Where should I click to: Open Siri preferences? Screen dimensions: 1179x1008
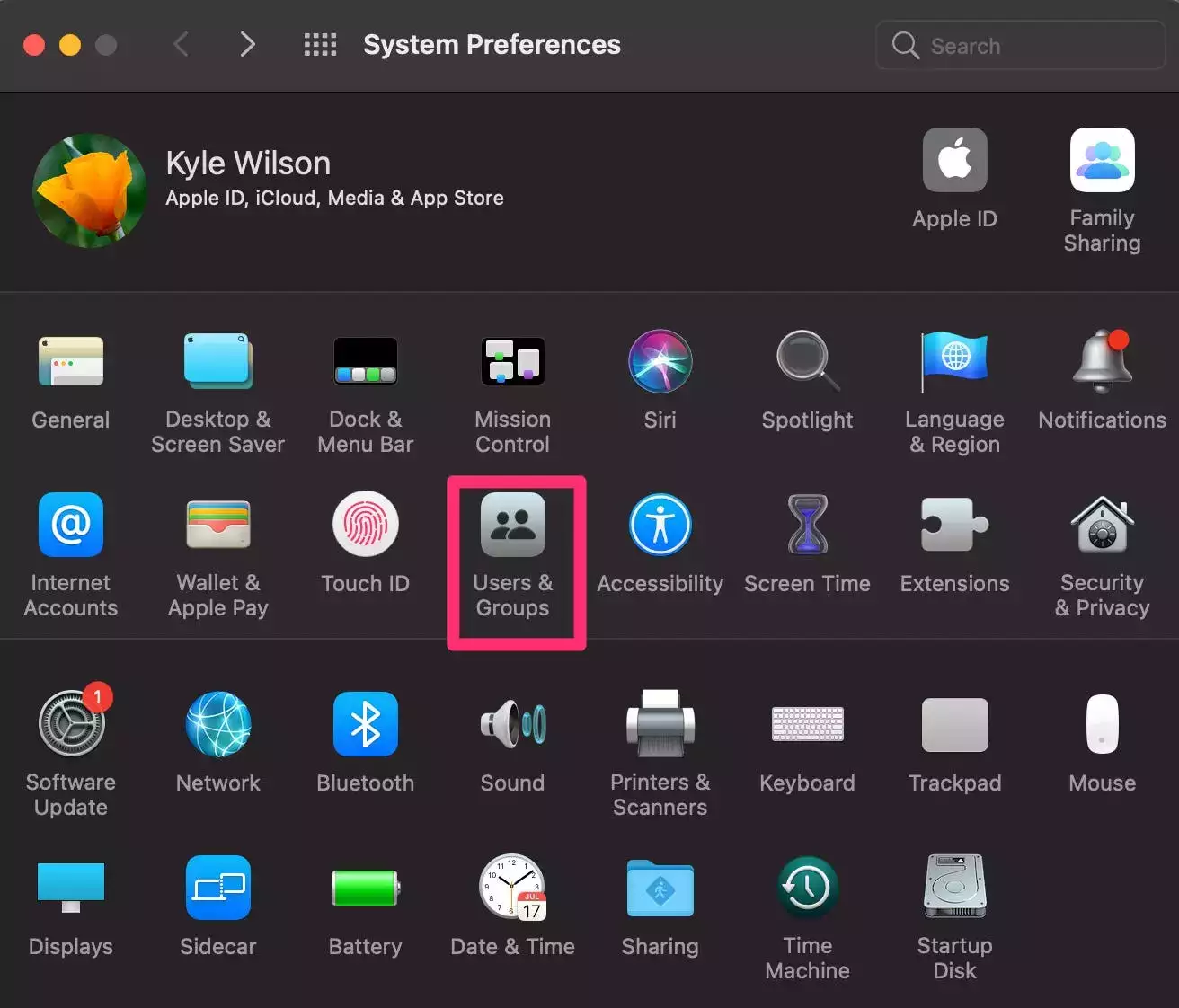(x=660, y=362)
